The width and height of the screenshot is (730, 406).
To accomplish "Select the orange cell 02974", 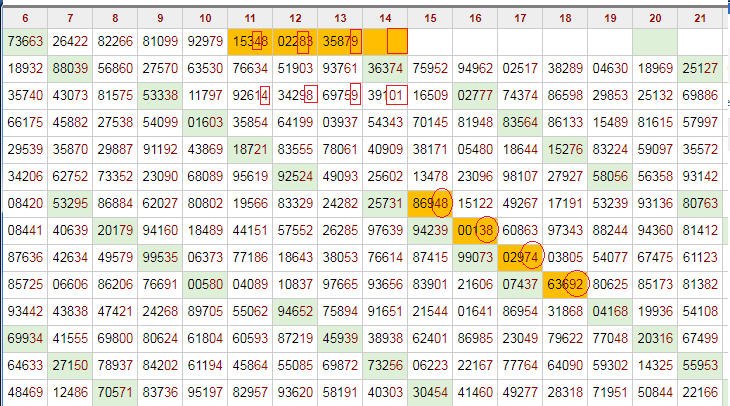I will pyautogui.click(x=520, y=257).
